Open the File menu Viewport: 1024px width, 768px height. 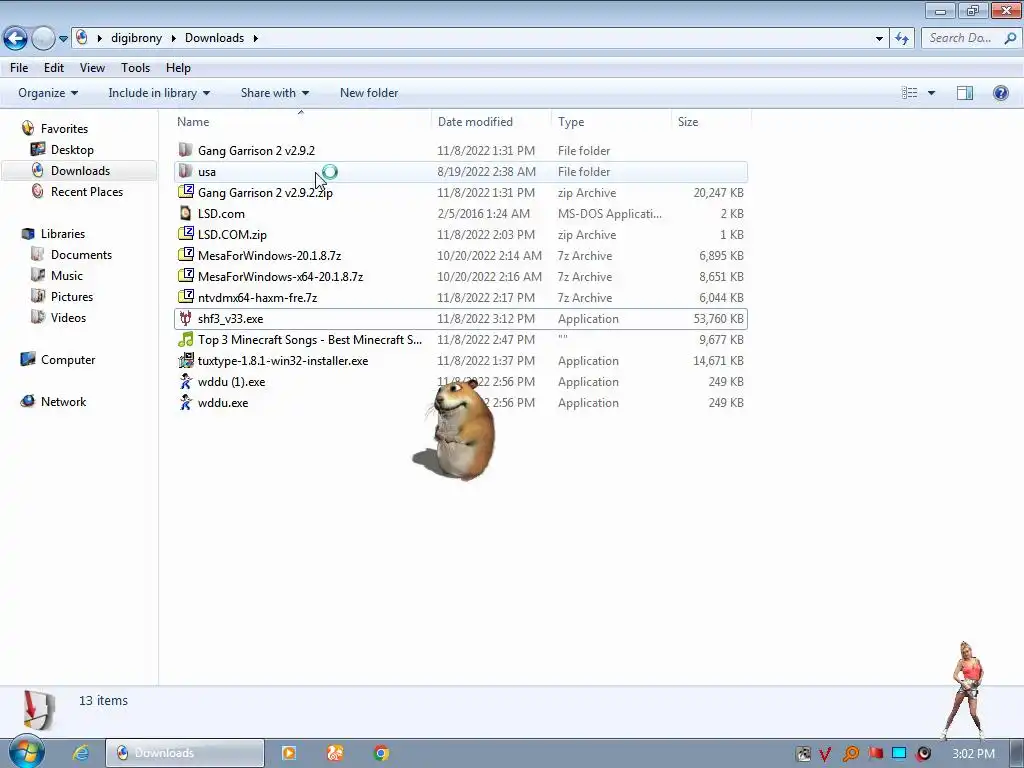(19, 68)
